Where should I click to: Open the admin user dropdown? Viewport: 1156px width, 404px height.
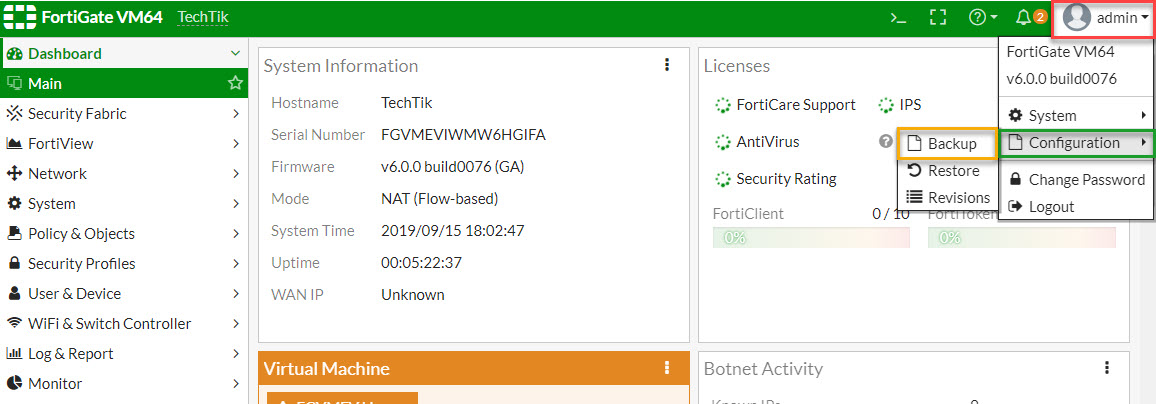(x=1104, y=18)
